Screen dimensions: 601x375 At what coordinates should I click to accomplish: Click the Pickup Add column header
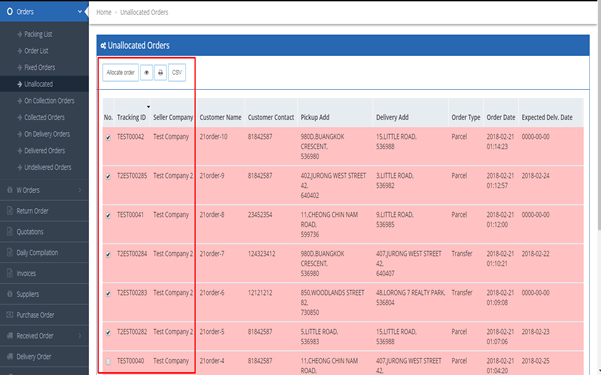coord(315,117)
